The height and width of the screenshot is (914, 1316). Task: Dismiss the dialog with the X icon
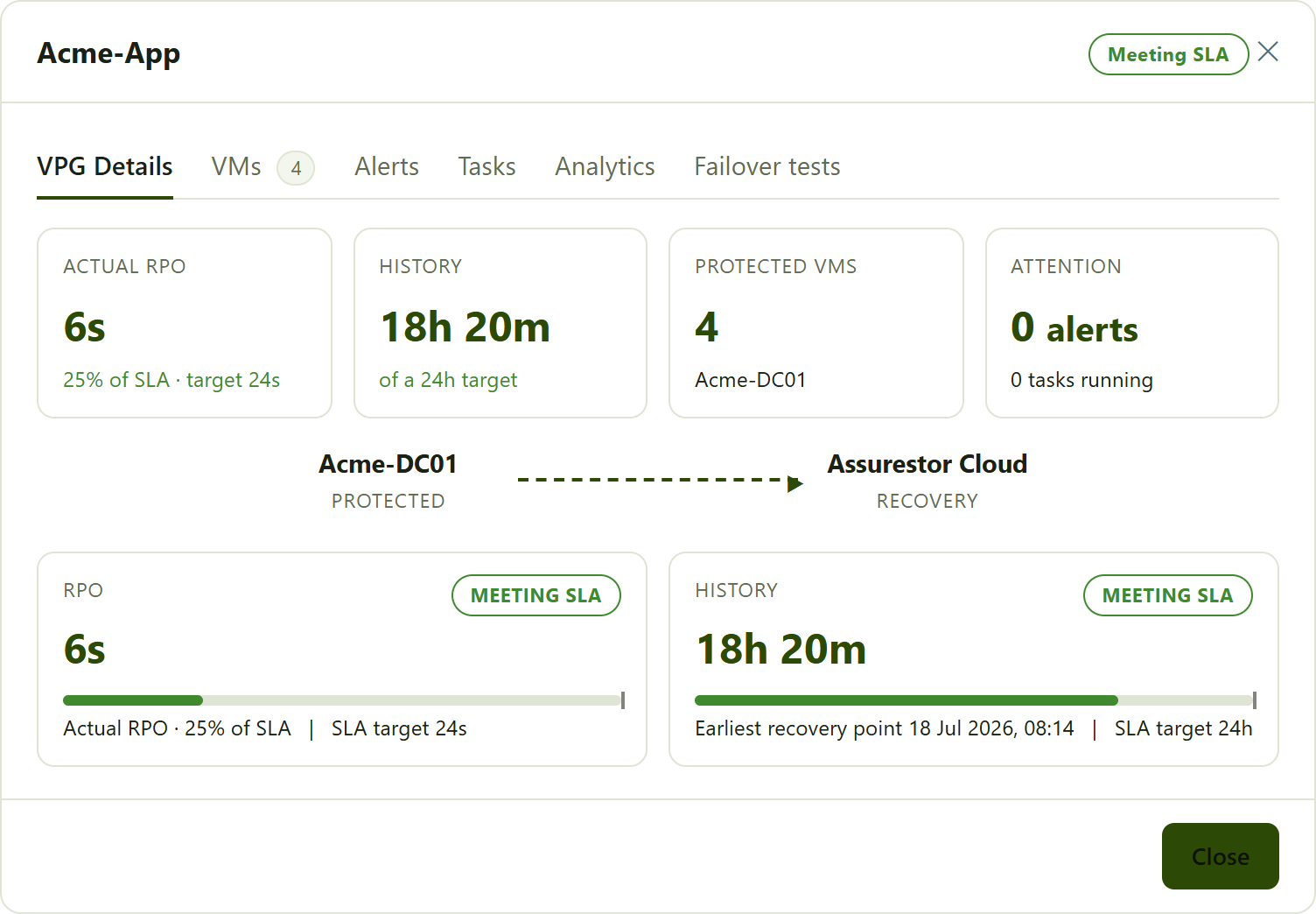(1268, 53)
